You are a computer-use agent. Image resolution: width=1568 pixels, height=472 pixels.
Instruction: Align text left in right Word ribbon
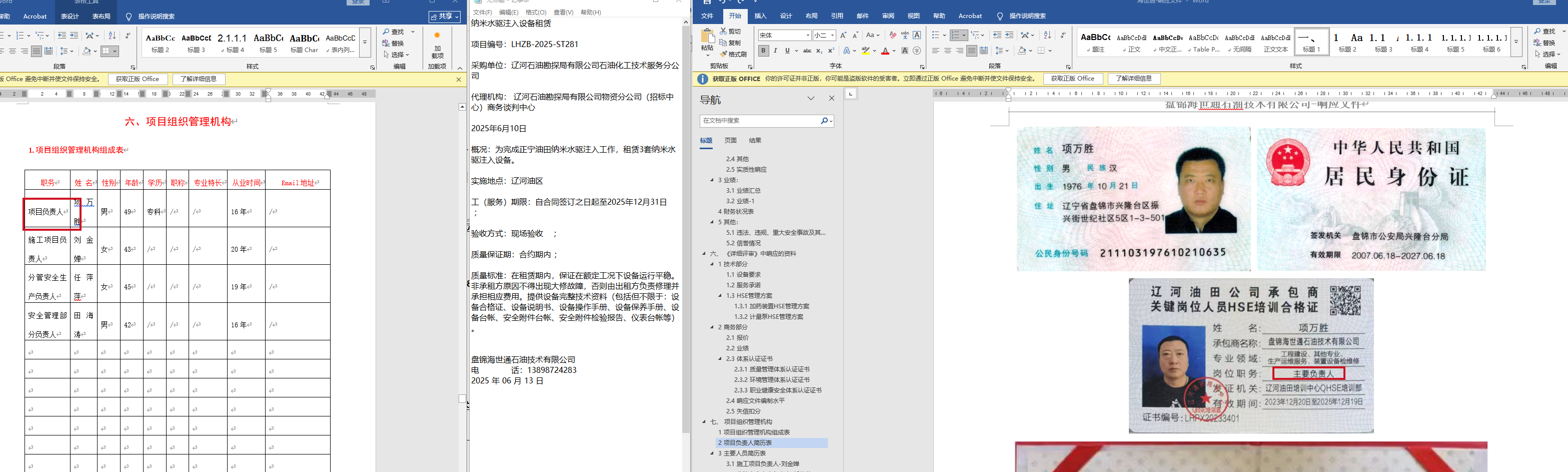pyautogui.click(x=936, y=51)
